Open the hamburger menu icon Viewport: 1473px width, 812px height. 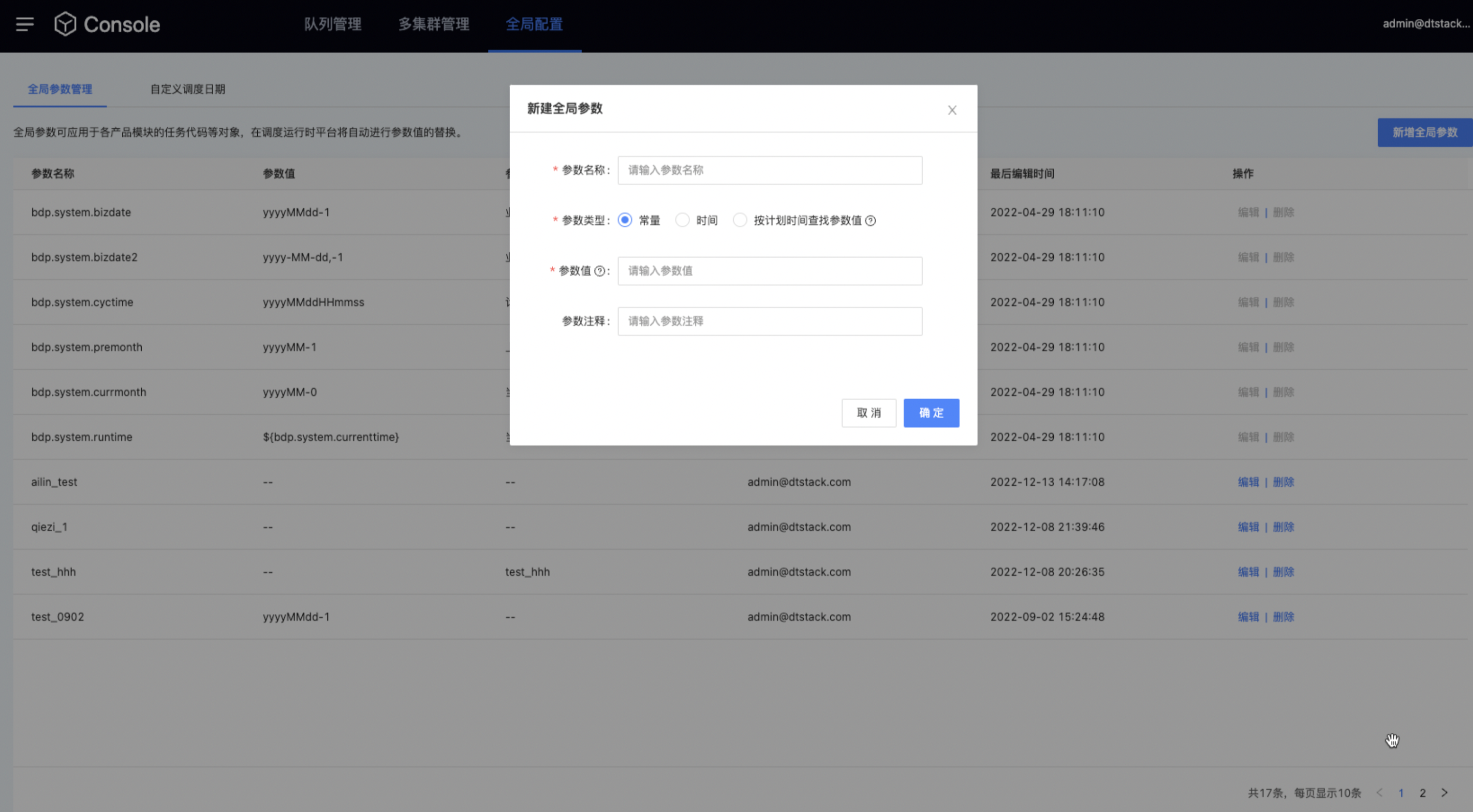click(25, 24)
